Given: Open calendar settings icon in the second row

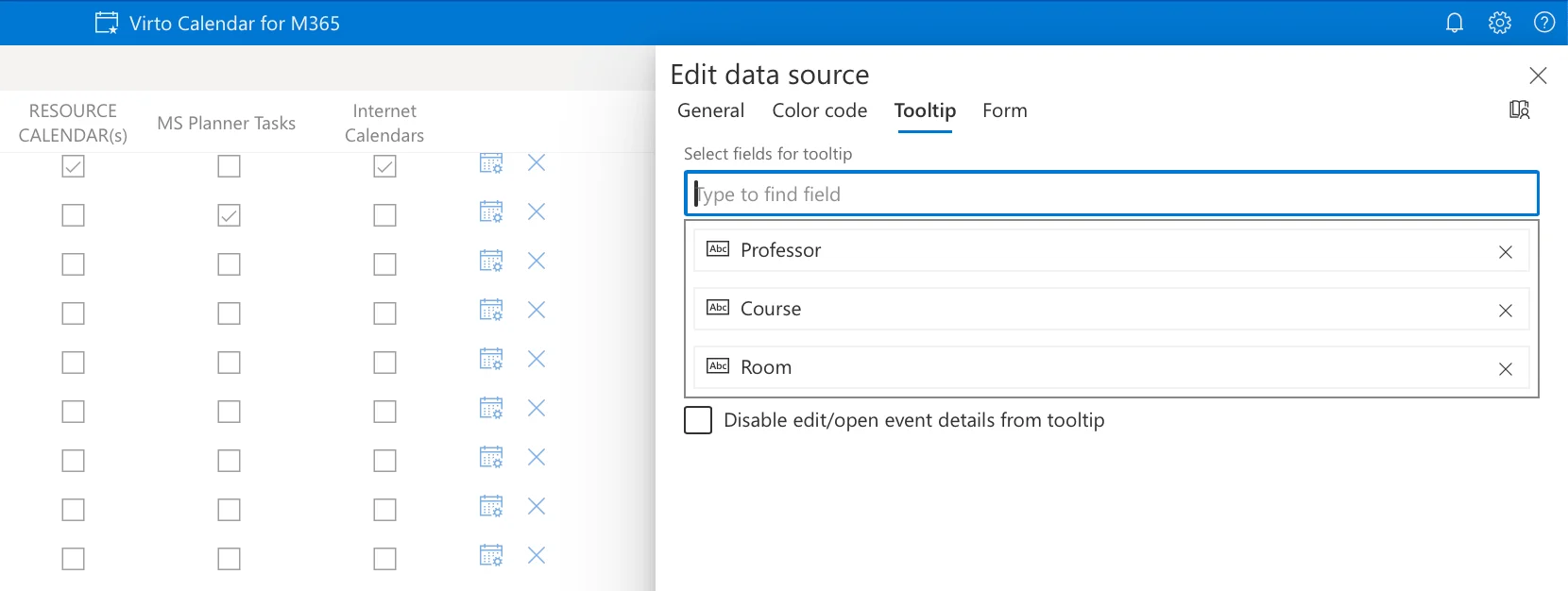Looking at the screenshot, I should pos(491,211).
